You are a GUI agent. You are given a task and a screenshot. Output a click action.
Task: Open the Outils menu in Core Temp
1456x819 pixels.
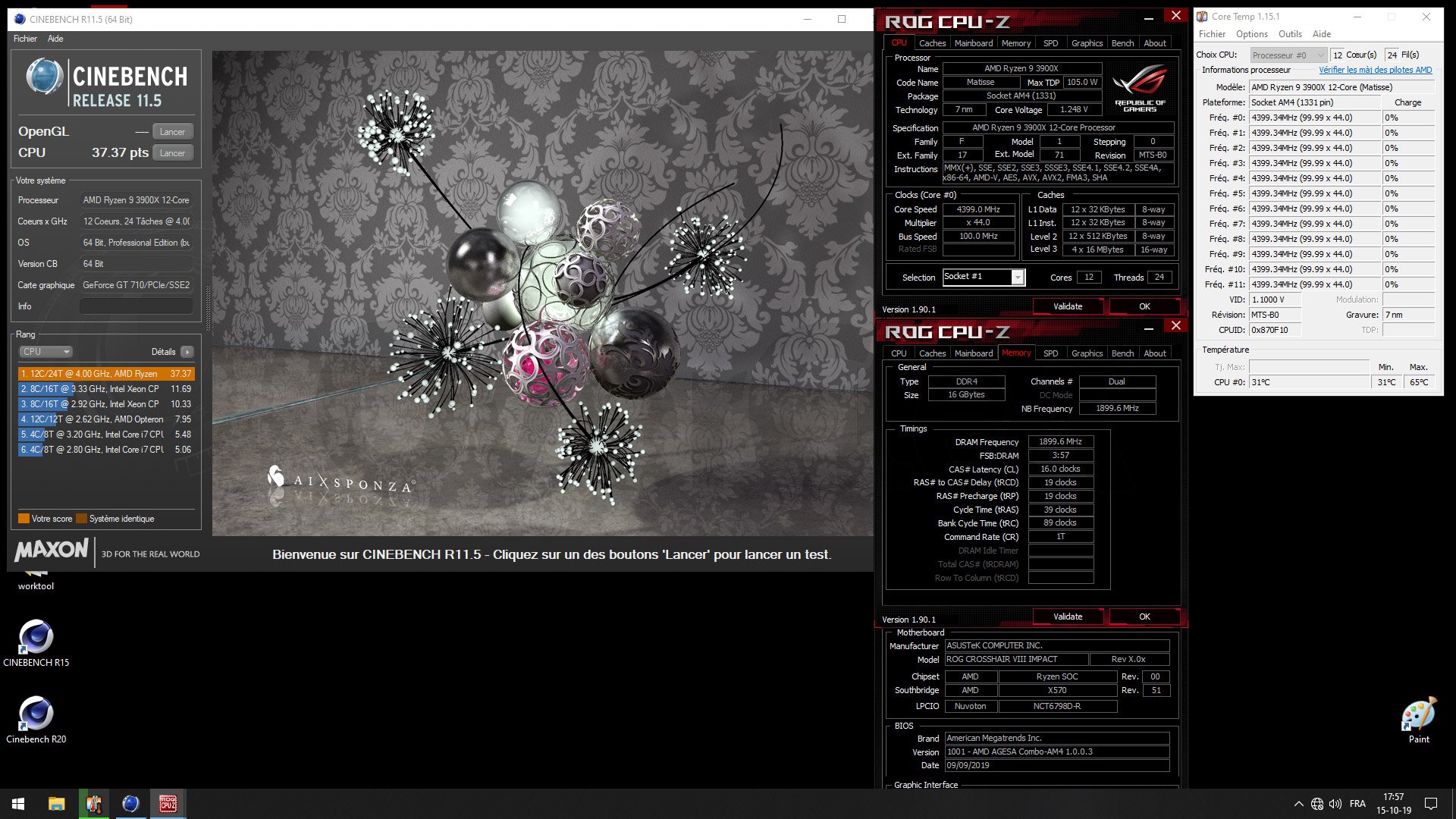(x=1289, y=34)
